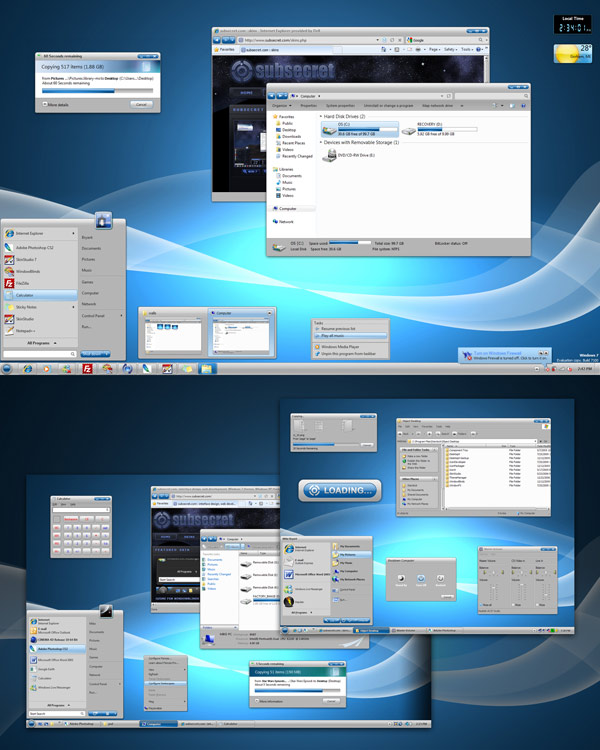This screenshot has height=750, width=600.
Task: Click Start menu search field
Action: click(40, 354)
